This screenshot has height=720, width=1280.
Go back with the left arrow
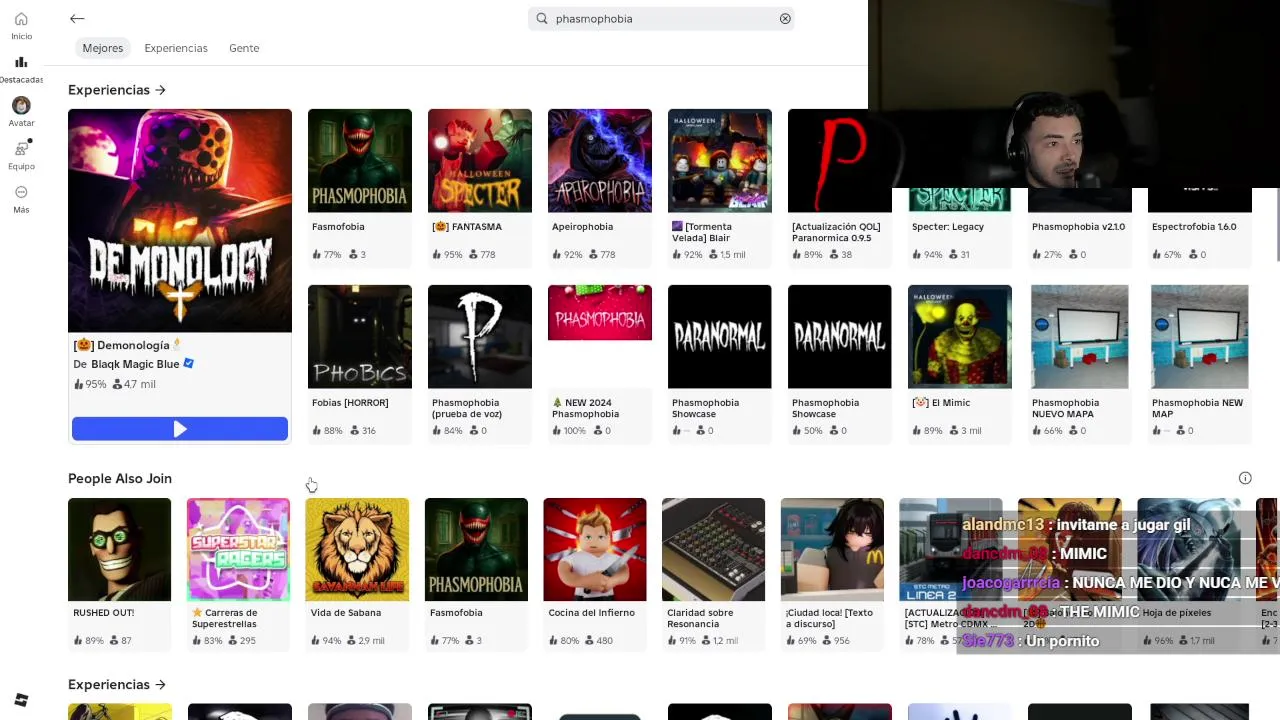[77, 18]
